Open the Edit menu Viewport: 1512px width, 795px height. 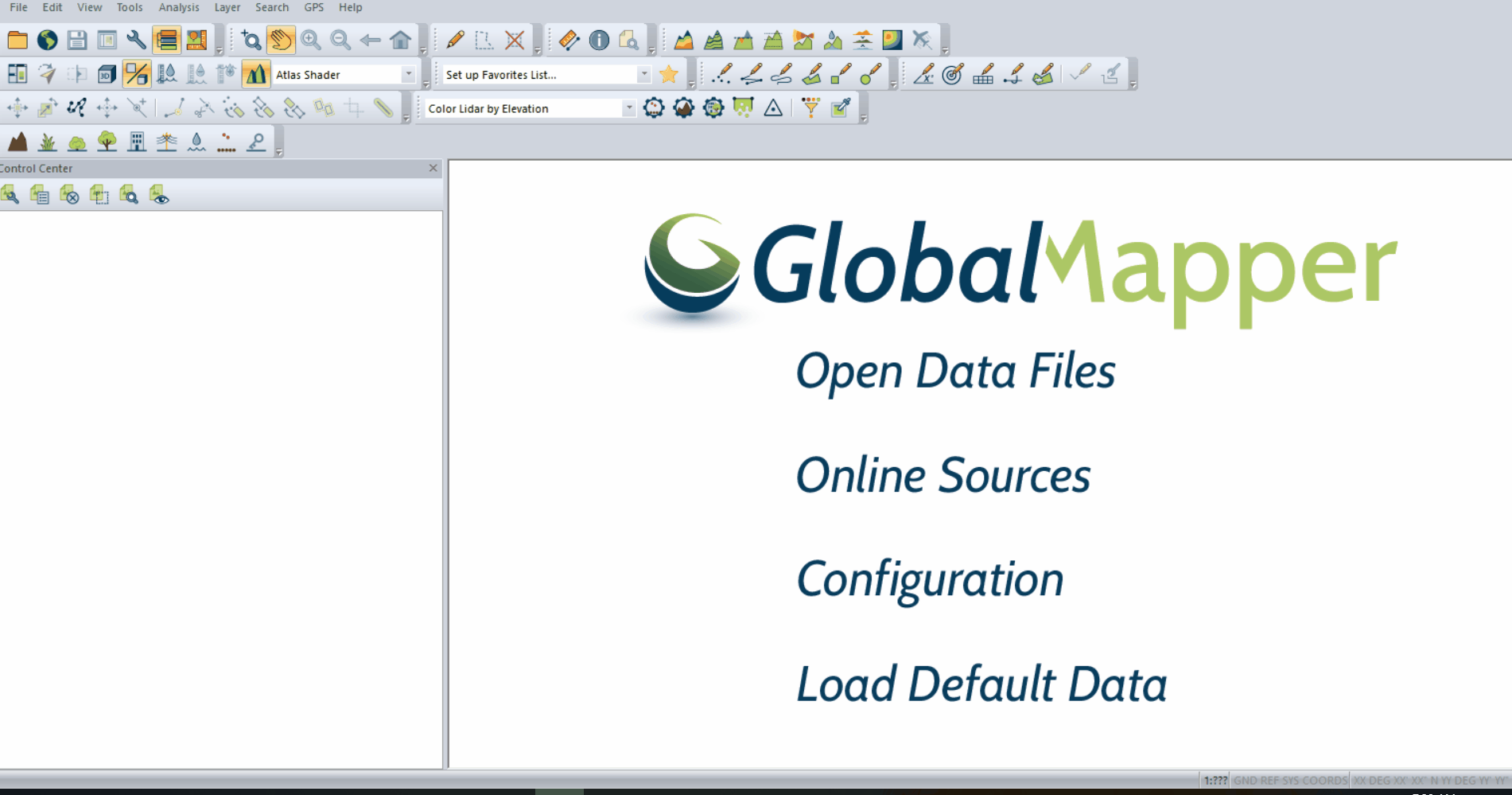click(52, 7)
